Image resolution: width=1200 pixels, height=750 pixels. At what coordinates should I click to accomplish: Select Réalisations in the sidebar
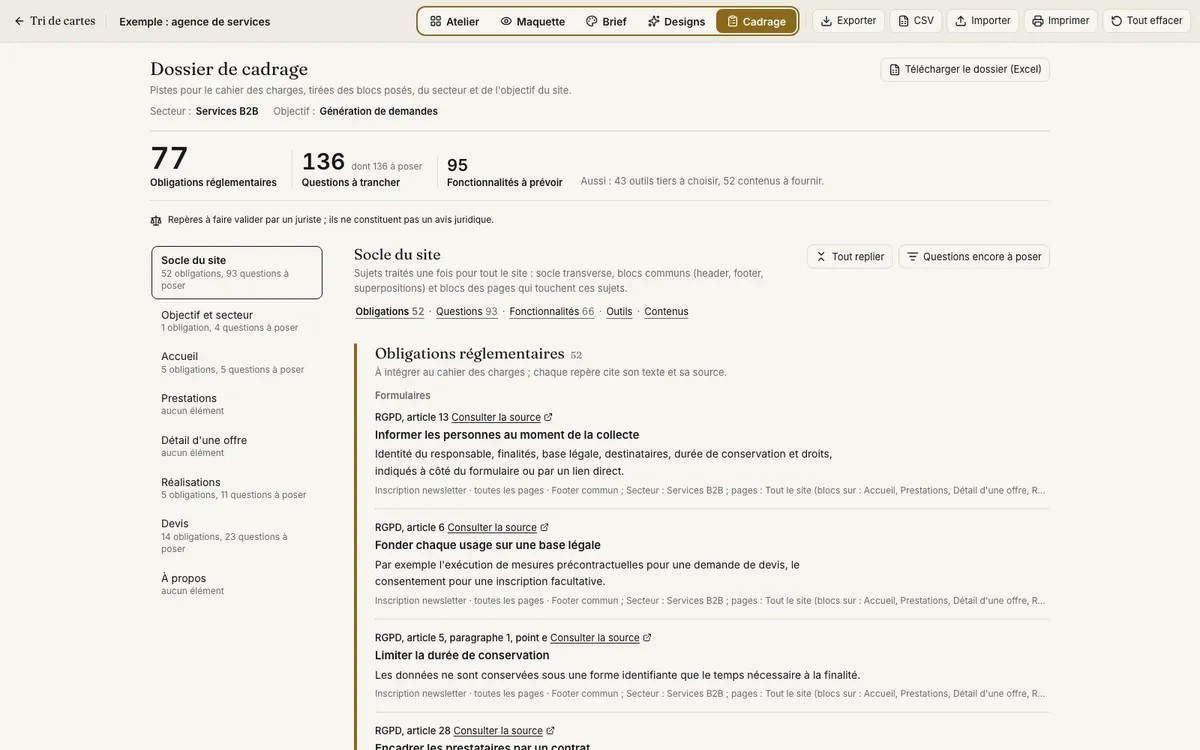(x=237, y=488)
